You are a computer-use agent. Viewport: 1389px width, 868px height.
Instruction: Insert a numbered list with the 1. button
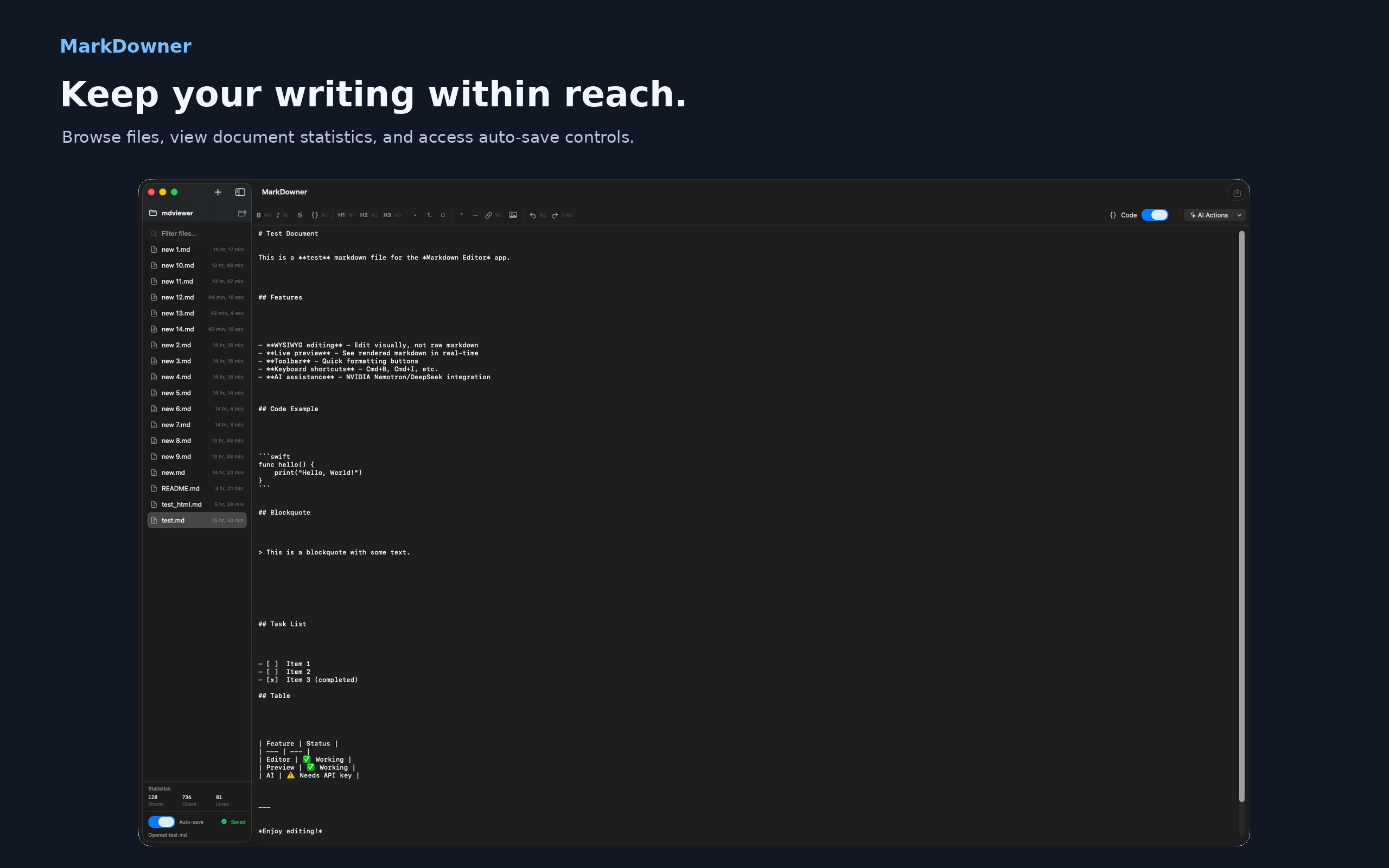tap(429, 215)
